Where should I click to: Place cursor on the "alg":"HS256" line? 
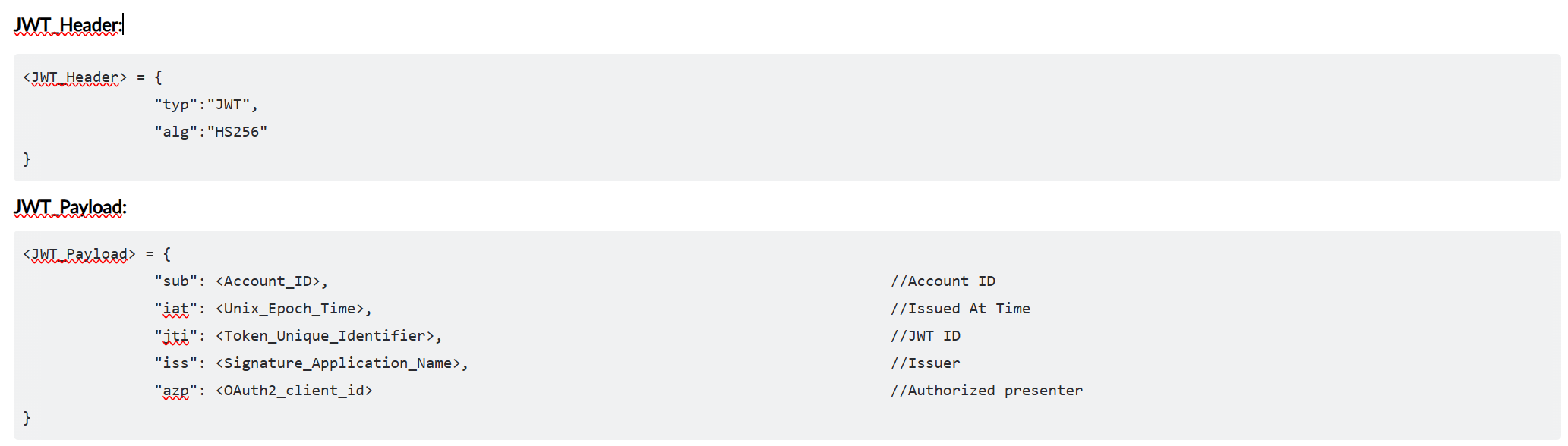[x=210, y=132]
